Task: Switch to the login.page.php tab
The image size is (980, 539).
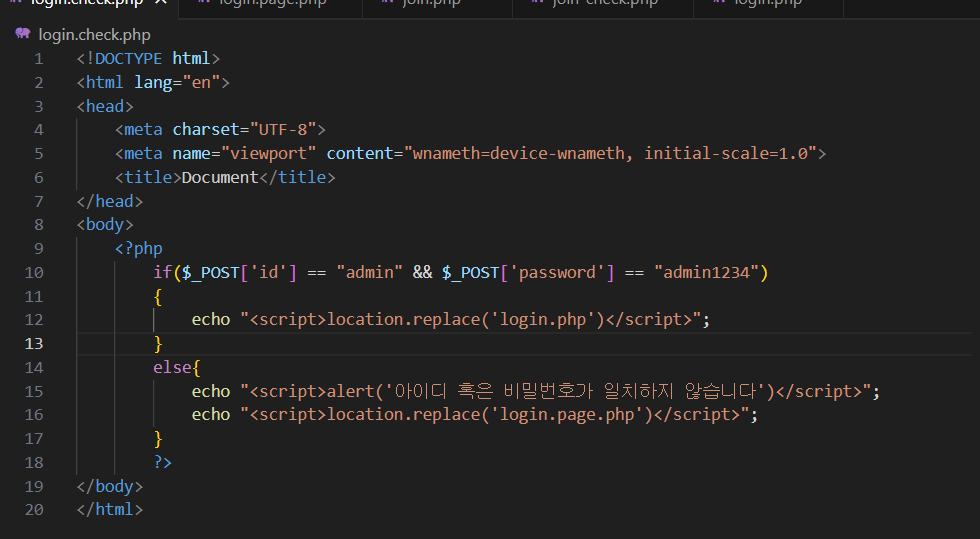Action: 262,3
